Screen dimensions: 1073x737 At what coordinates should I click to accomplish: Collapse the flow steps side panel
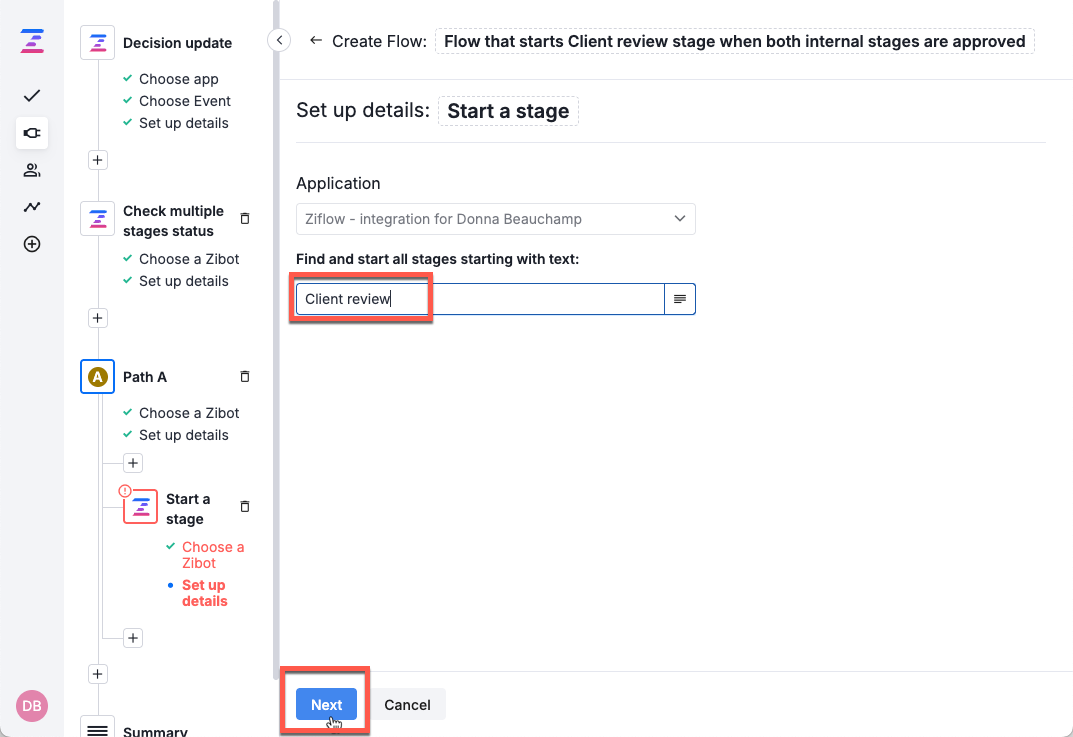click(x=279, y=40)
